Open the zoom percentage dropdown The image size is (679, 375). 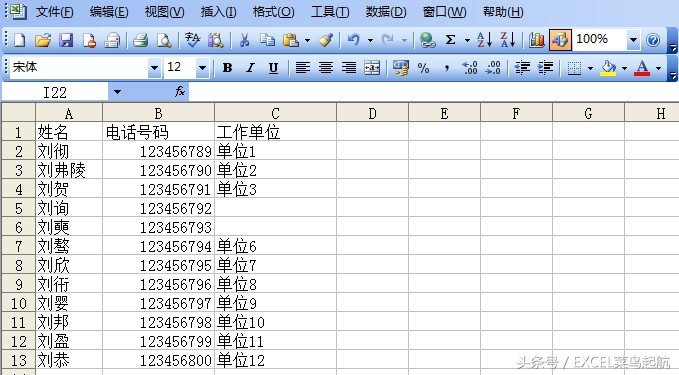pos(634,40)
